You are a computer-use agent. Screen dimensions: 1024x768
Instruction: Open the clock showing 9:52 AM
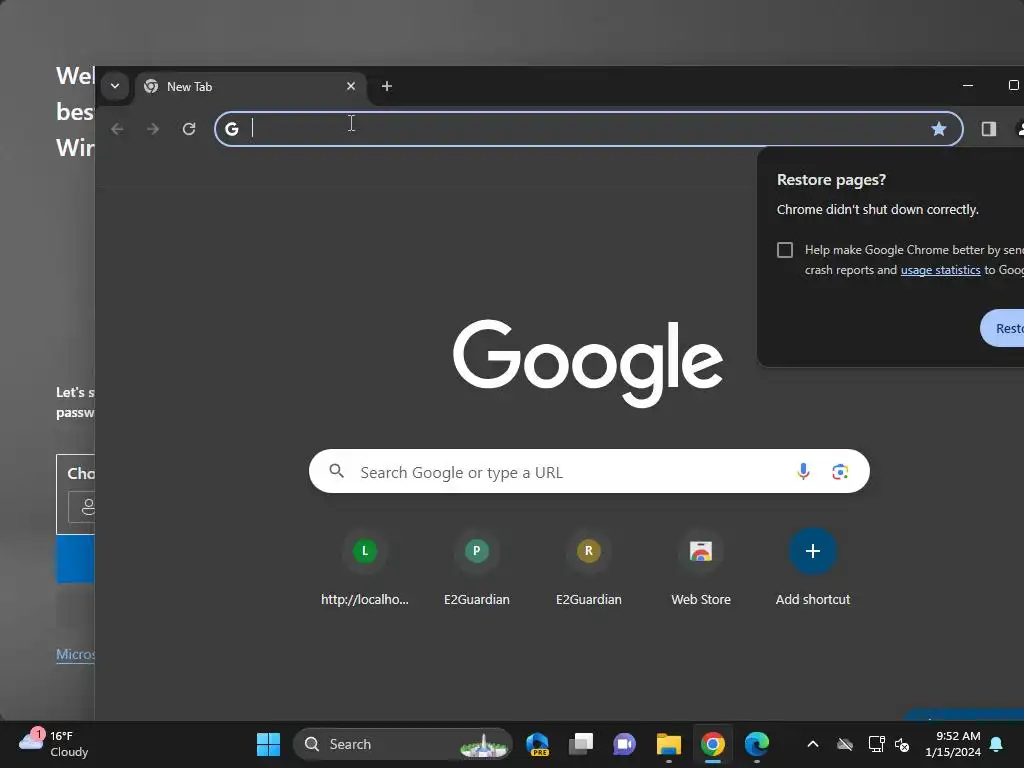pyautogui.click(x=953, y=744)
